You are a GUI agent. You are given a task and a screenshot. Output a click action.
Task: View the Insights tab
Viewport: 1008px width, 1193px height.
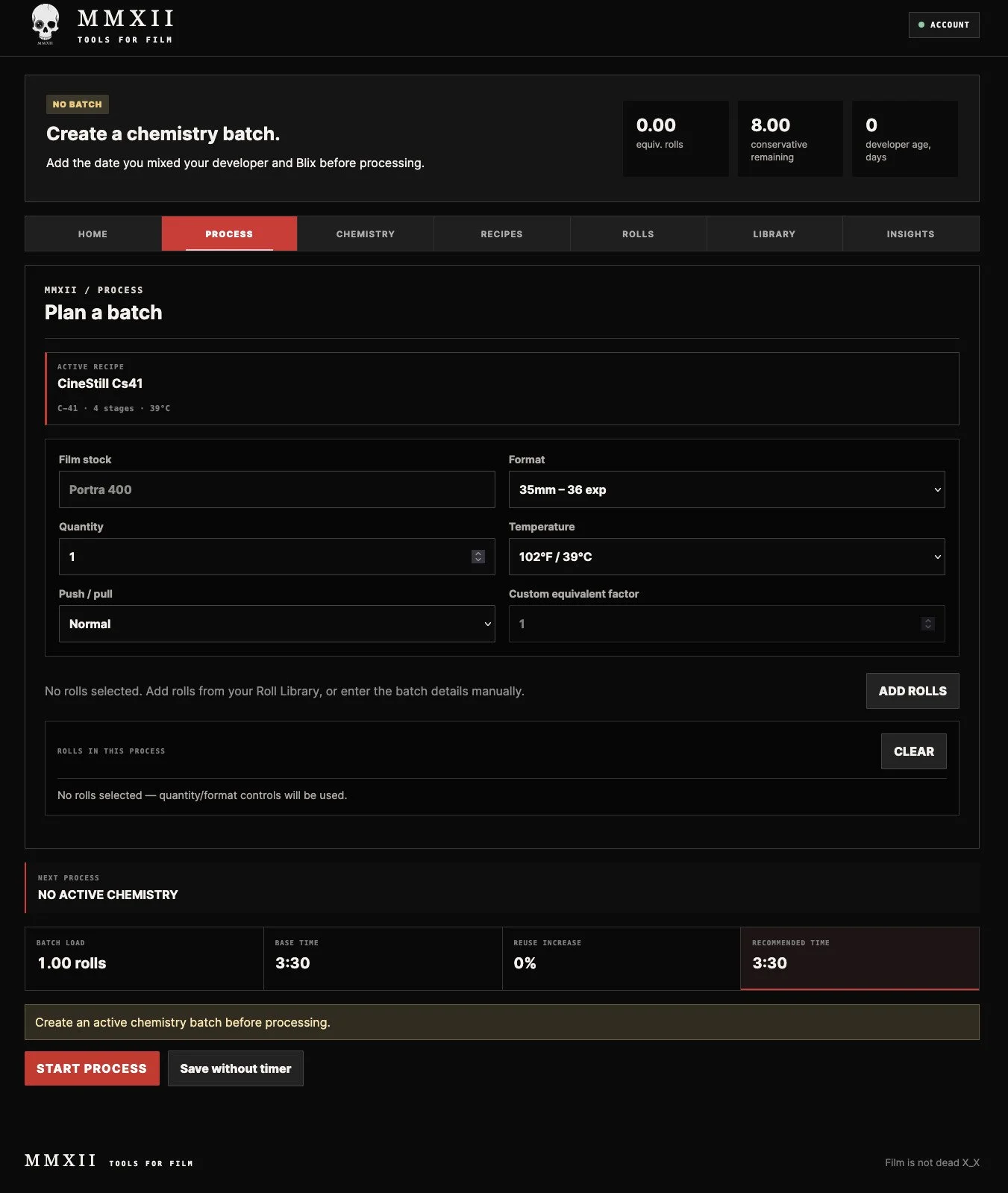[x=910, y=234]
